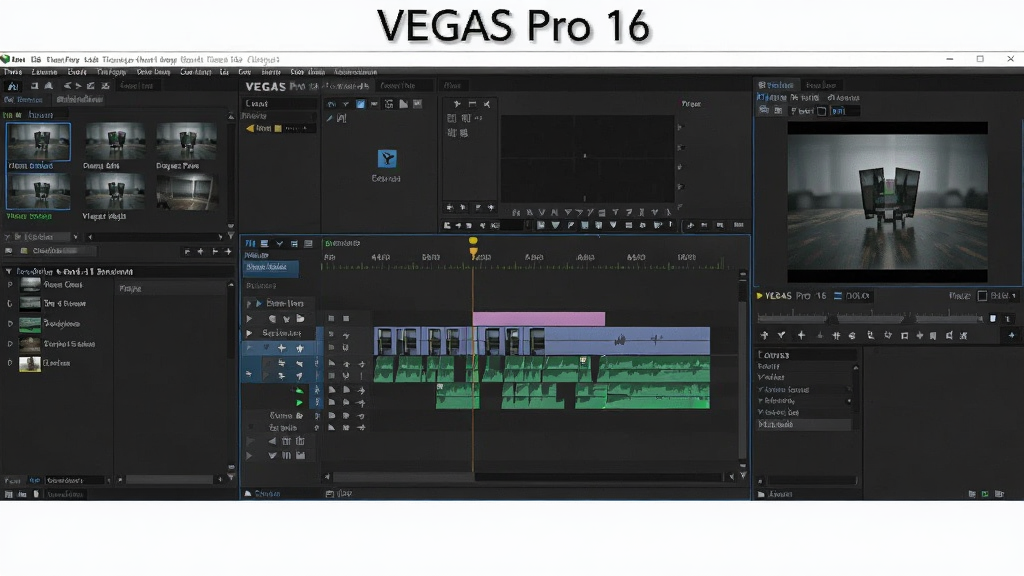Click the folder icon below the properties list
Image resolution: width=1024 pixels, height=576 pixels.
coord(761,494)
